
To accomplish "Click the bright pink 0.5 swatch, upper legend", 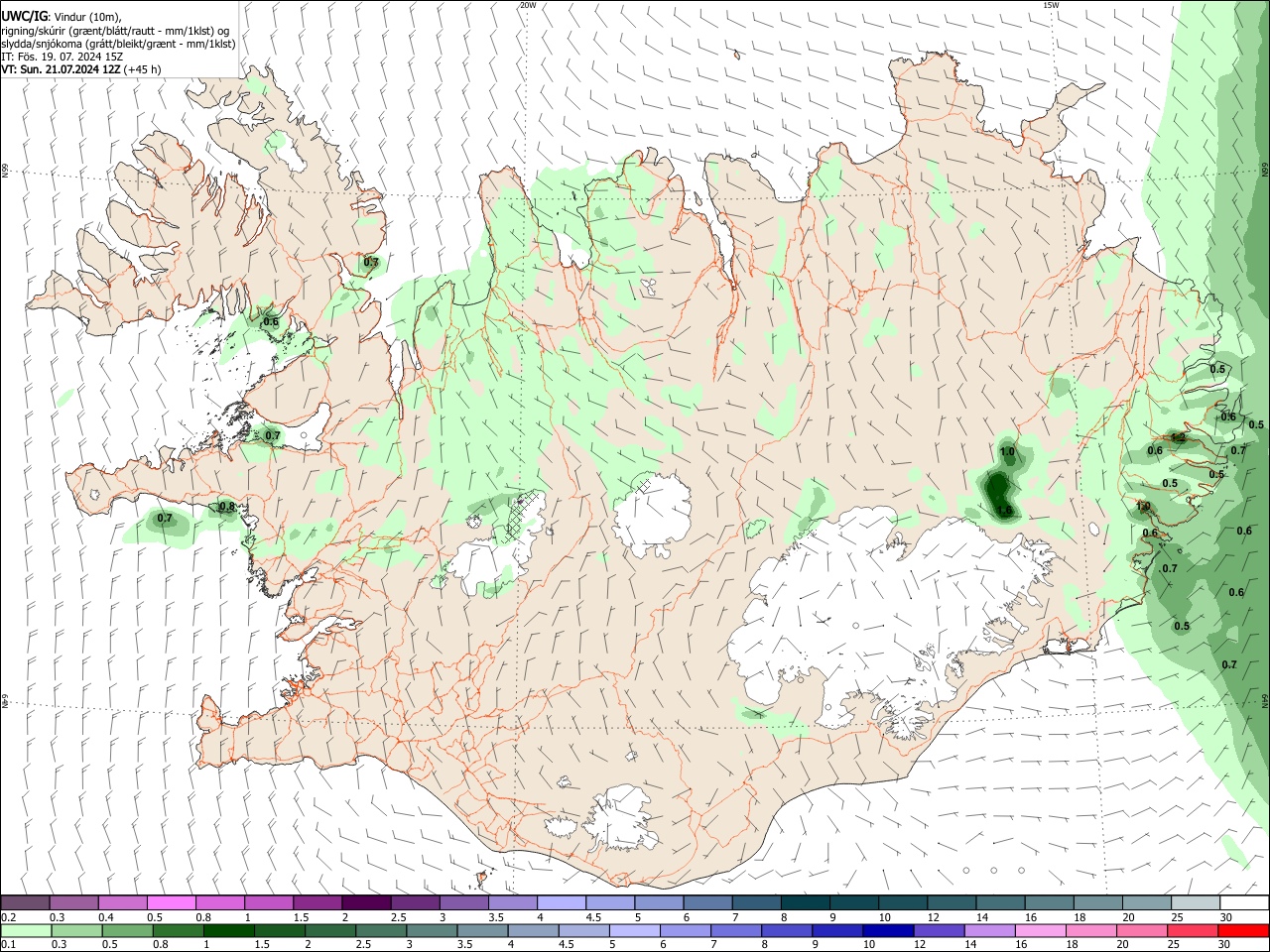I will click(x=172, y=902).
